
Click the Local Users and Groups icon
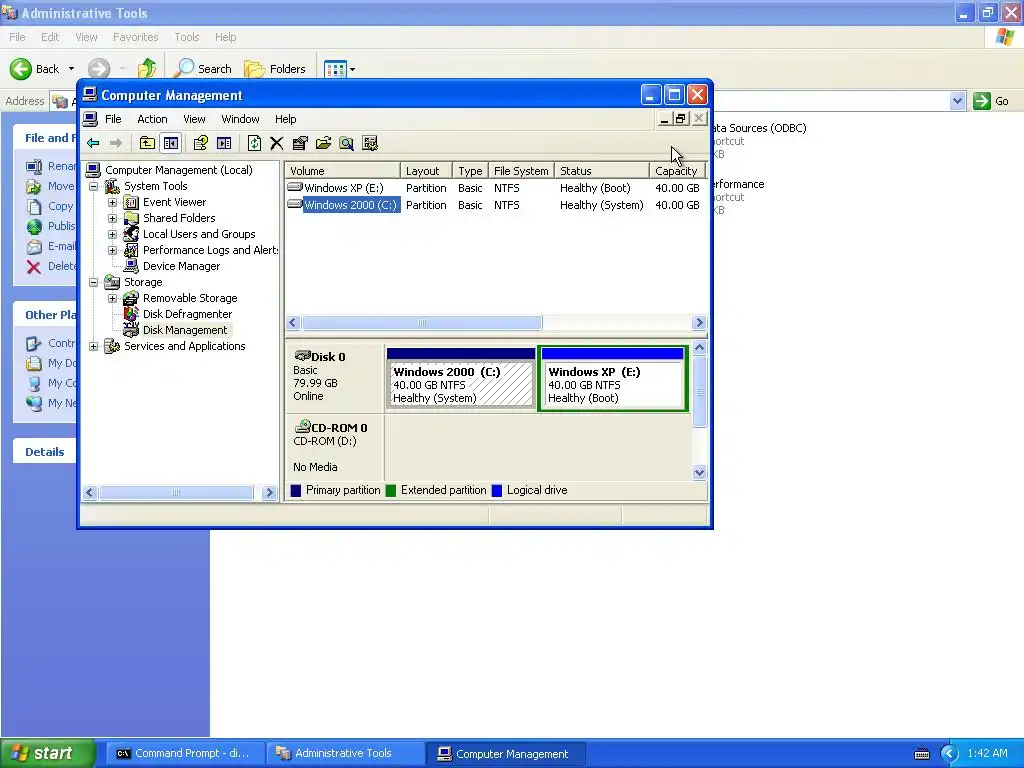[131, 234]
